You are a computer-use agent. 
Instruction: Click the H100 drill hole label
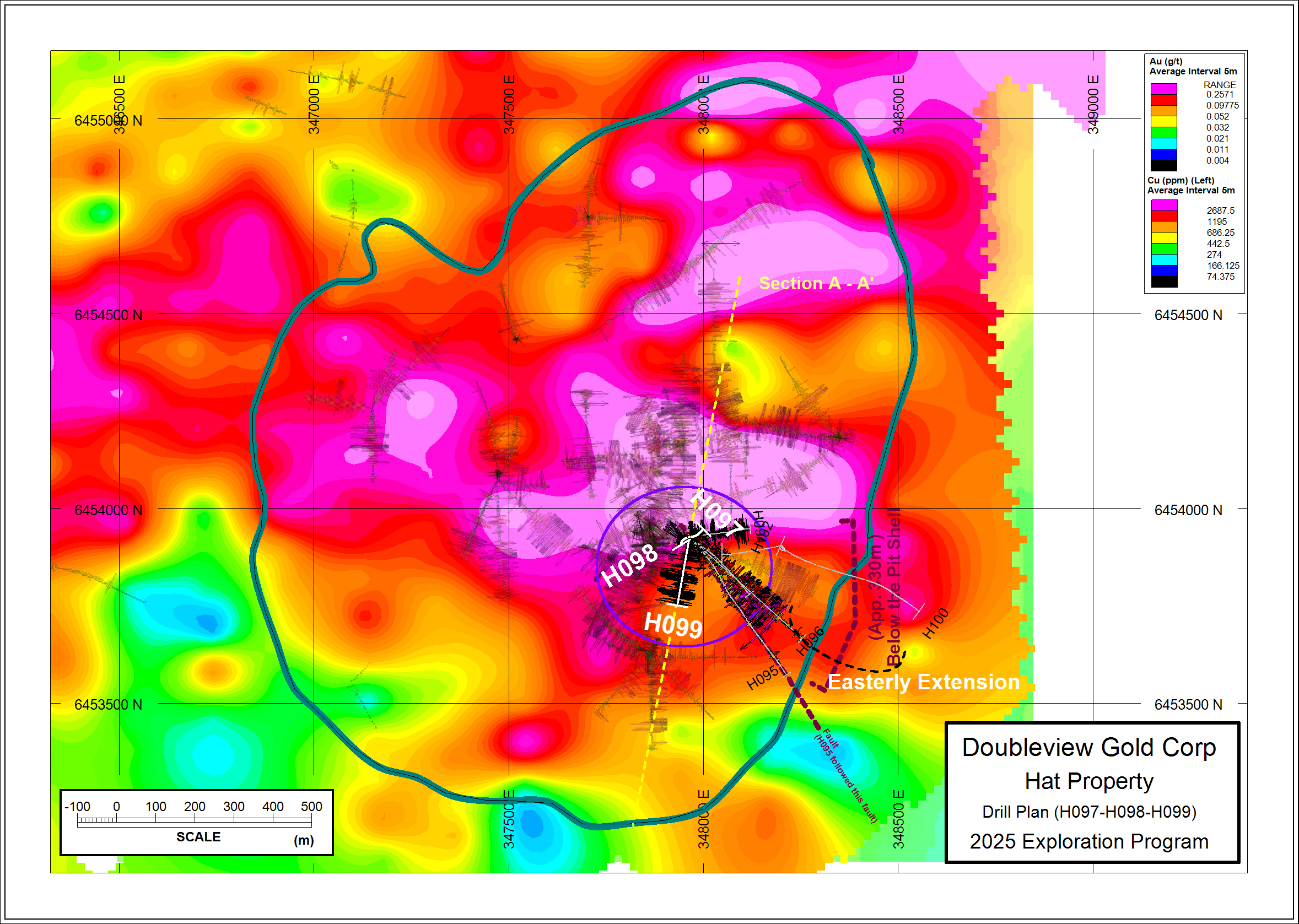[935, 623]
